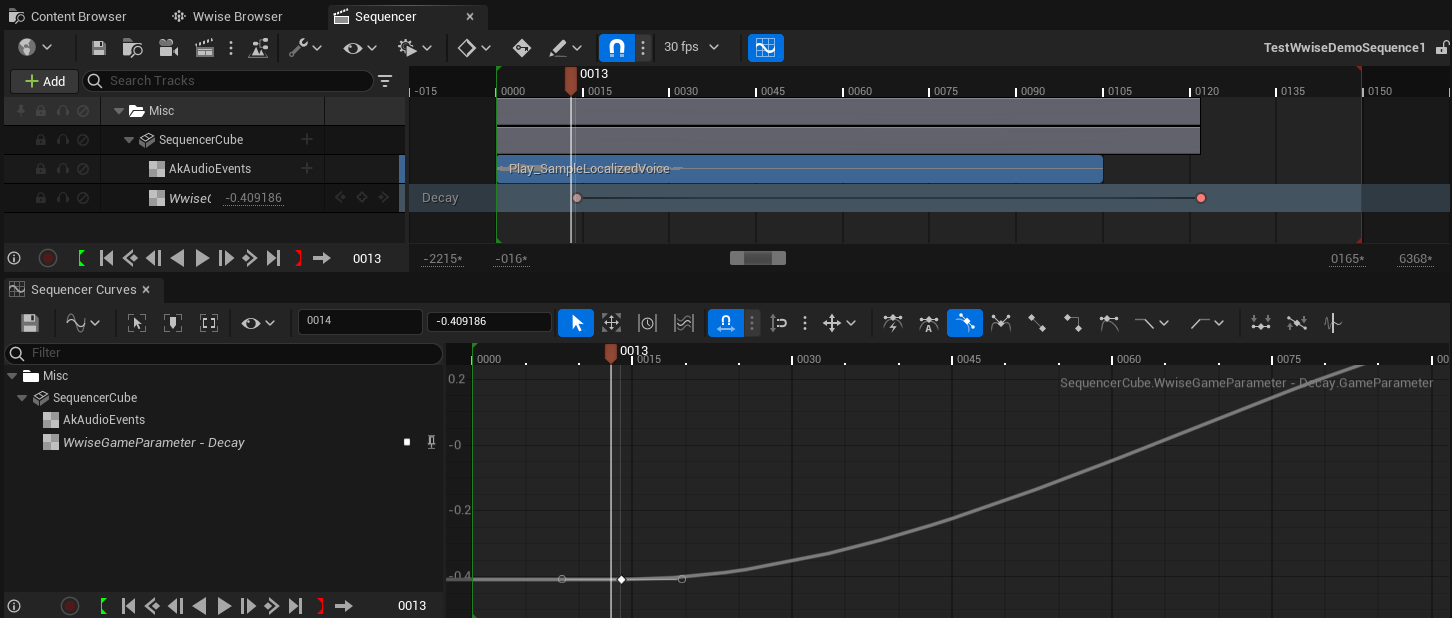Collapse the SequencerCube track in Sequencer
Screen dimensions: 1452x618
coord(128,140)
